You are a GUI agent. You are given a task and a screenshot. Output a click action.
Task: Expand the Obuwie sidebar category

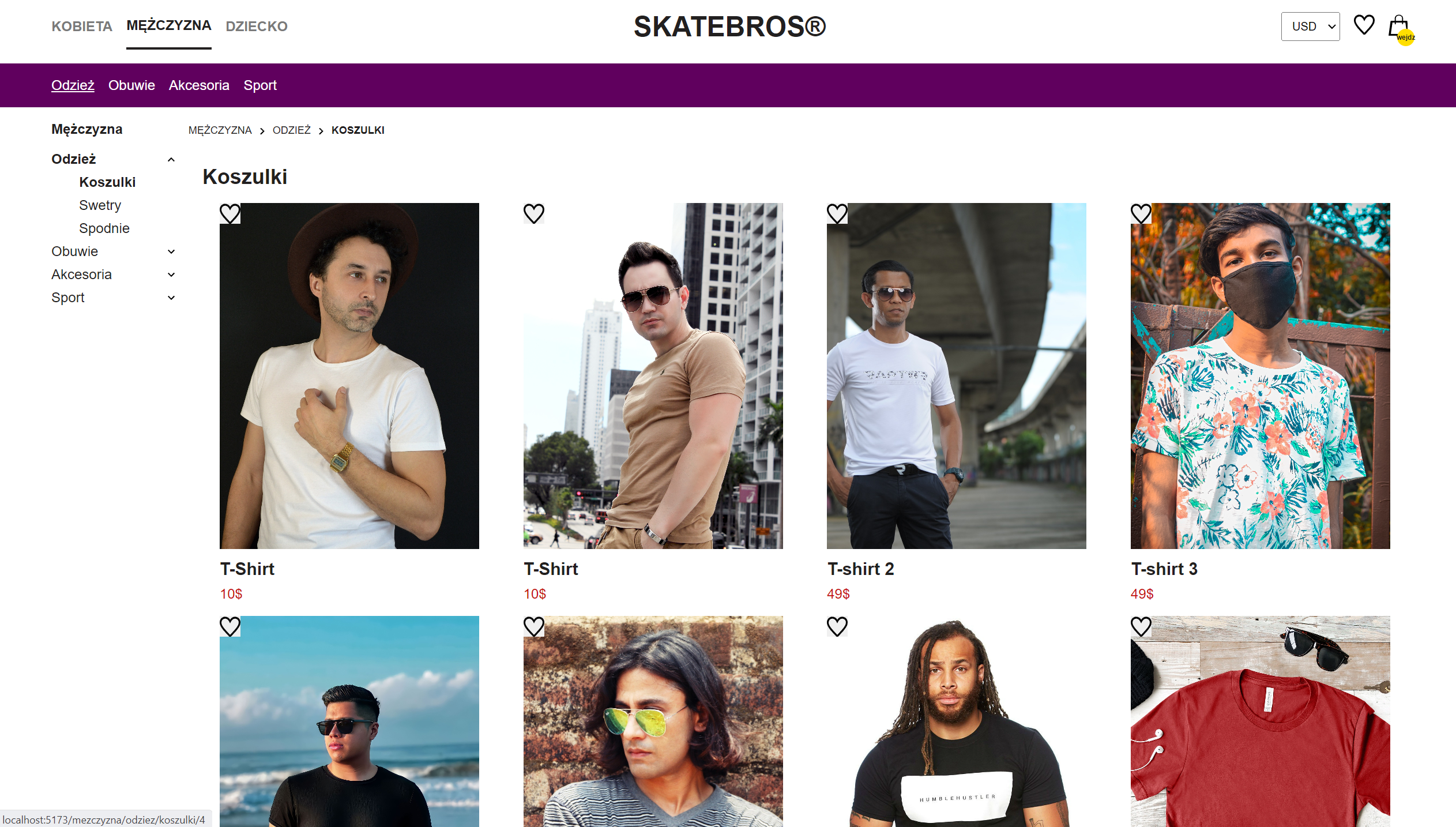171,251
